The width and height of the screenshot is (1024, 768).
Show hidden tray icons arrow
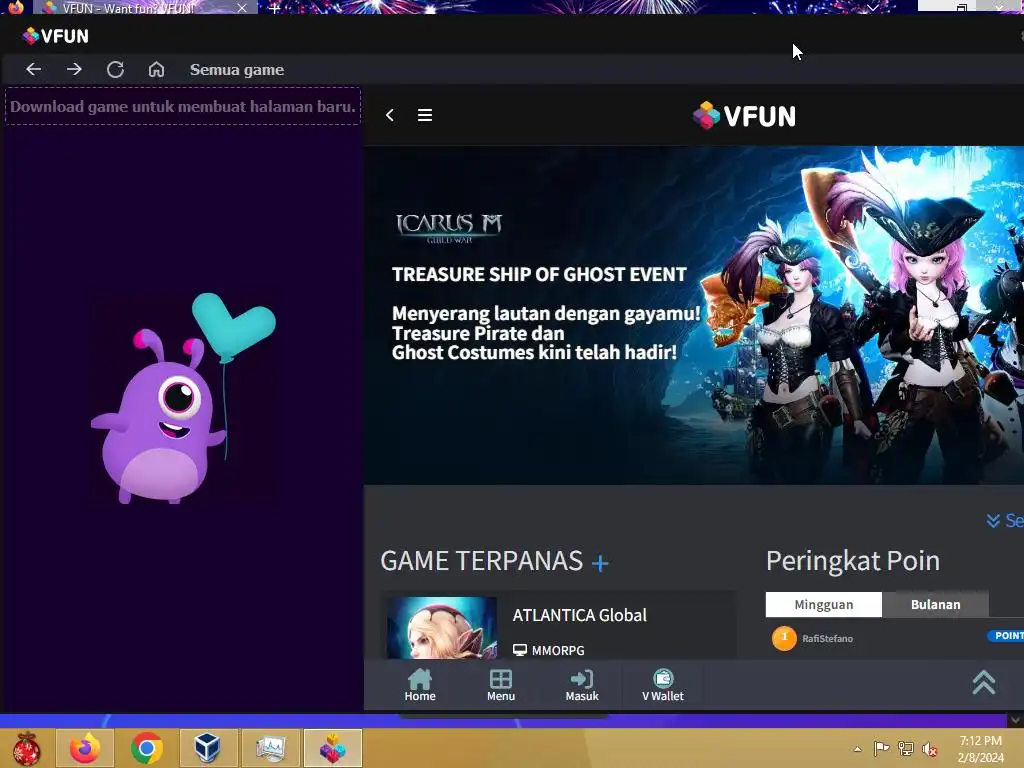pyautogui.click(x=857, y=749)
